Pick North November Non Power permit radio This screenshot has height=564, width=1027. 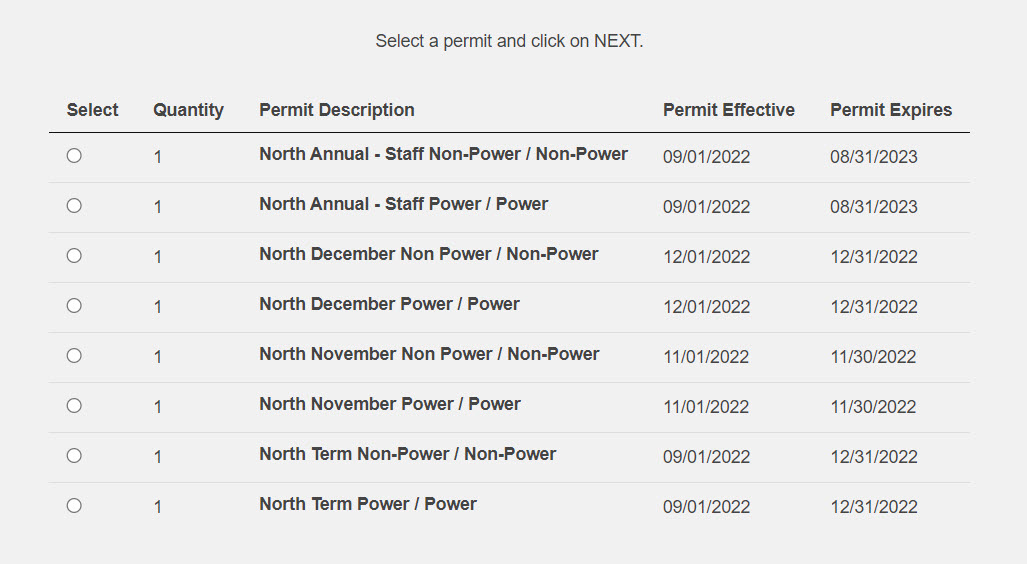74,356
